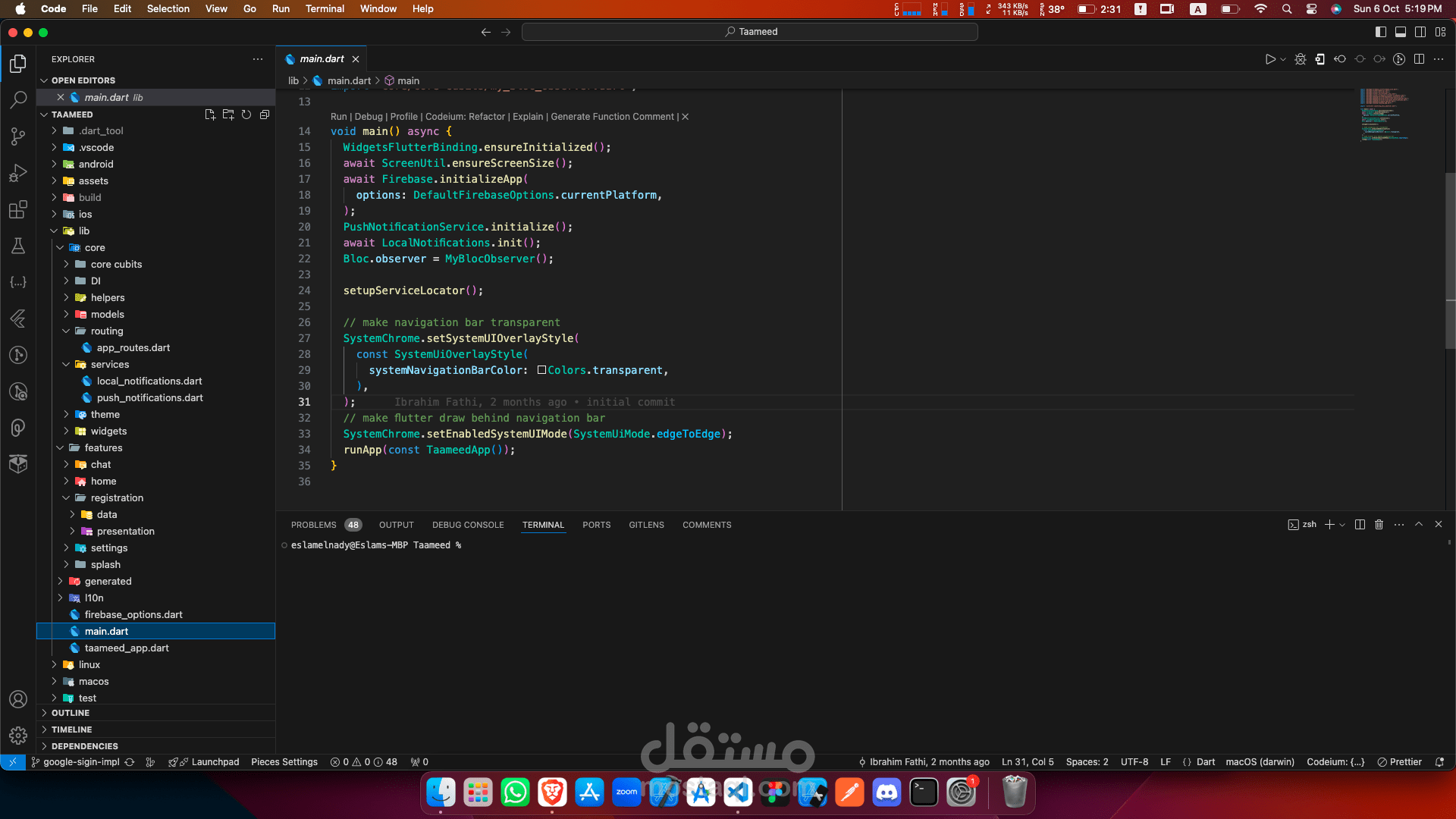
Task: Expand the OUTLINE section
Action: [71, 713]
